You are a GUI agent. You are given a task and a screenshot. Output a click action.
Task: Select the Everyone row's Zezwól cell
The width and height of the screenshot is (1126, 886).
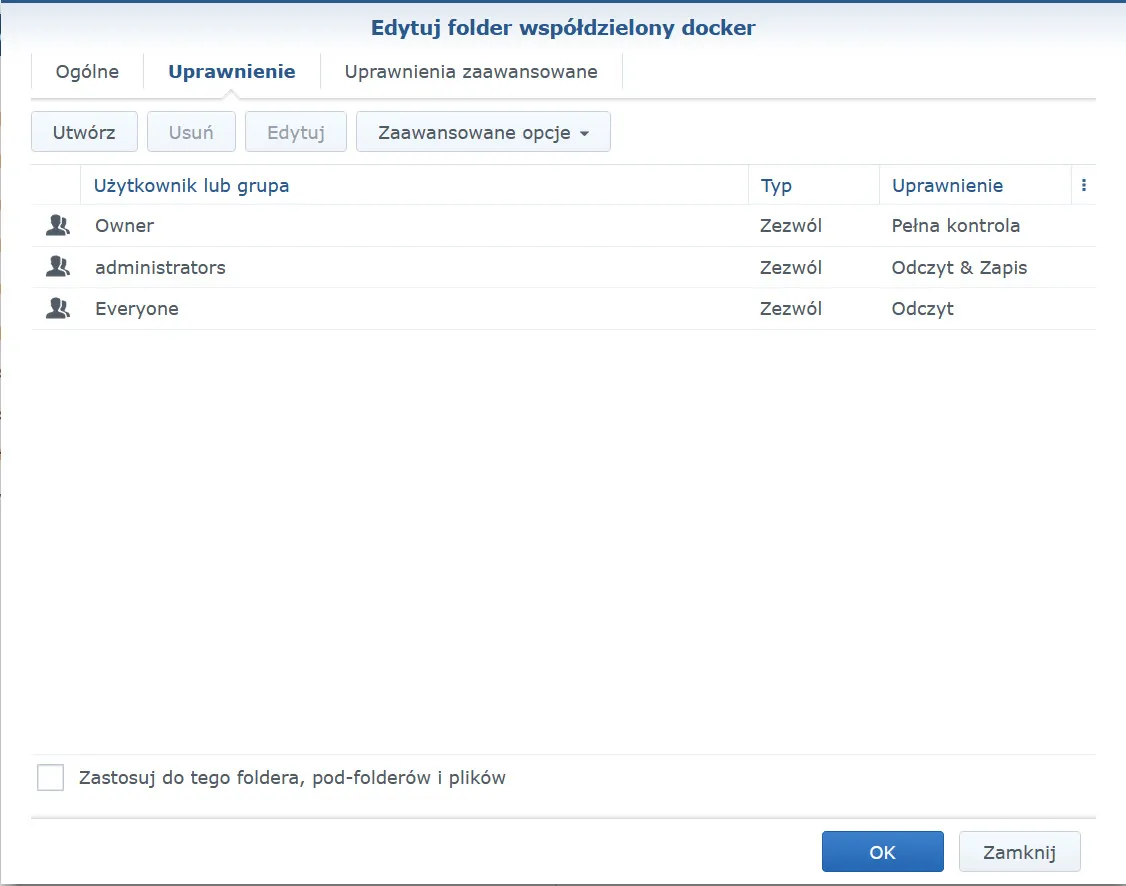click(x=790, y=309)
